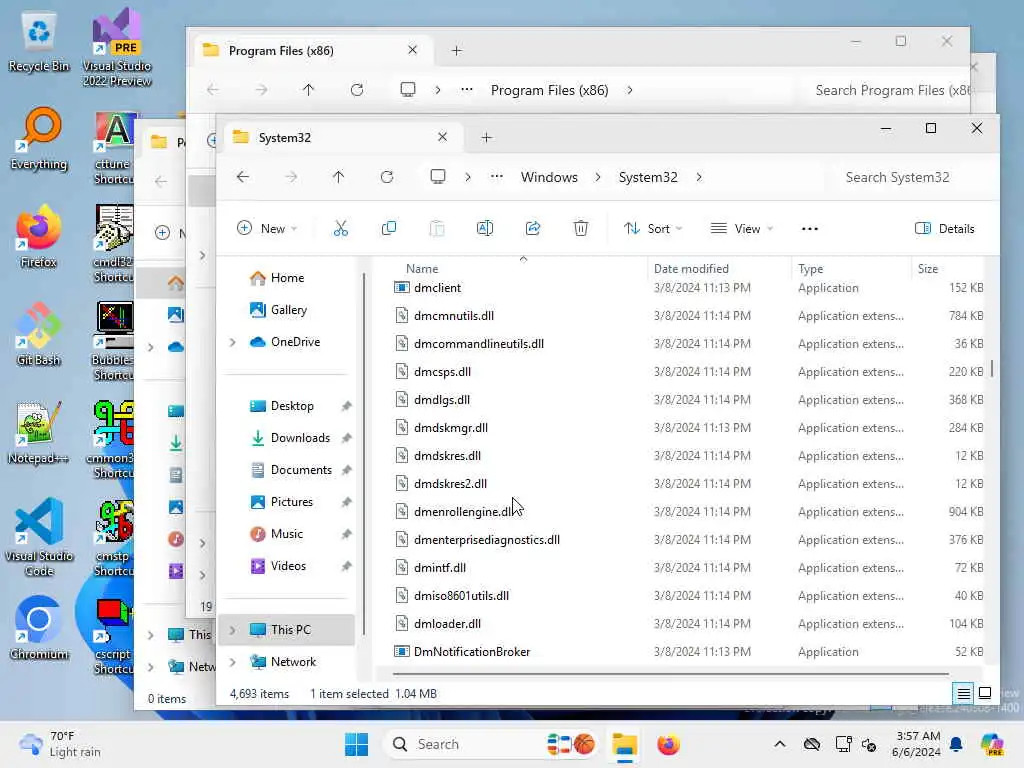
Task: Show hidden system tray icons
Action: point(780,744)
